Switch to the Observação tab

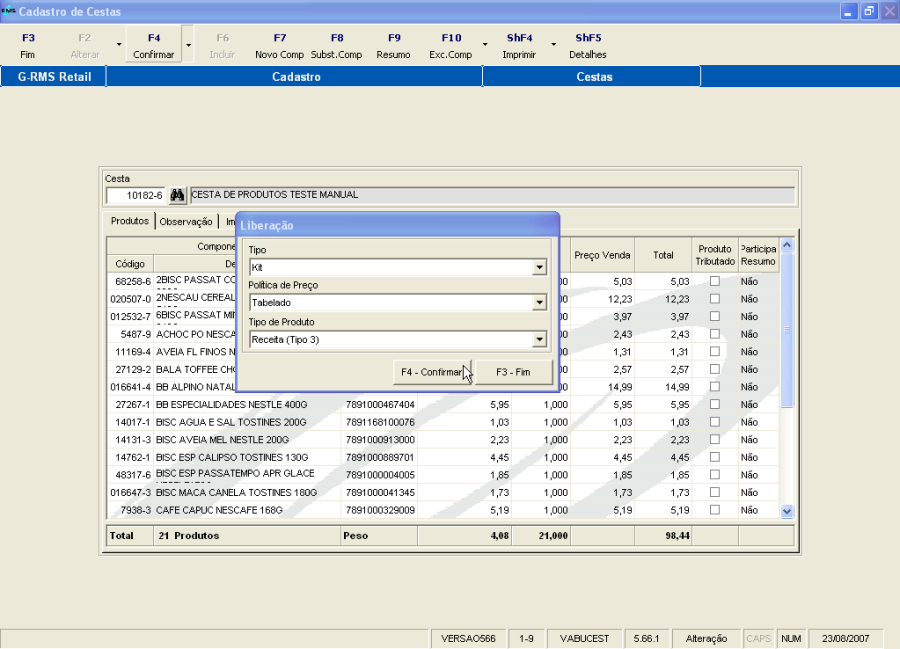click(186, 222)
